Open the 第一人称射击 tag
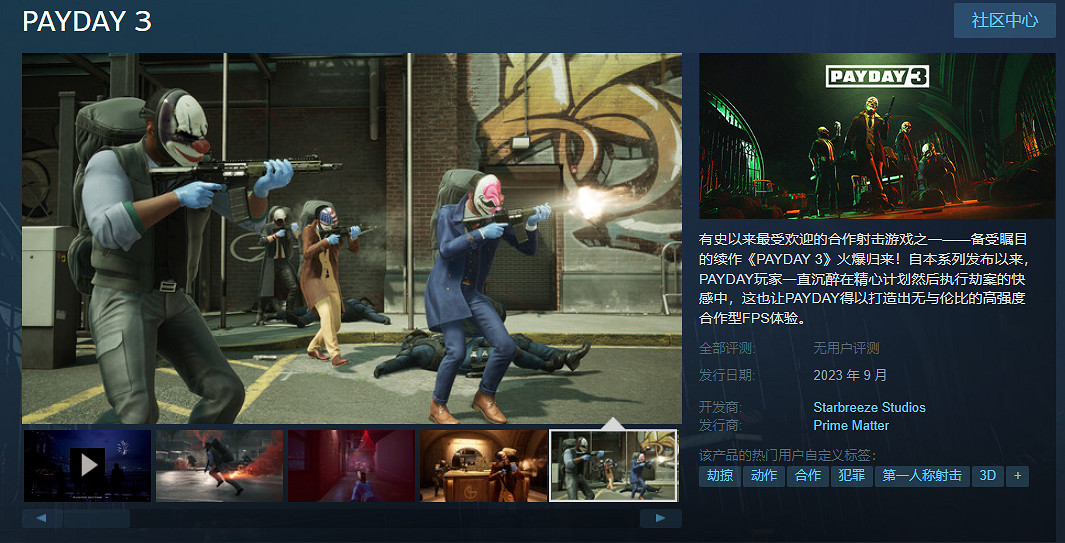This screenshot has height=543, width=1065. pos(922,476)
